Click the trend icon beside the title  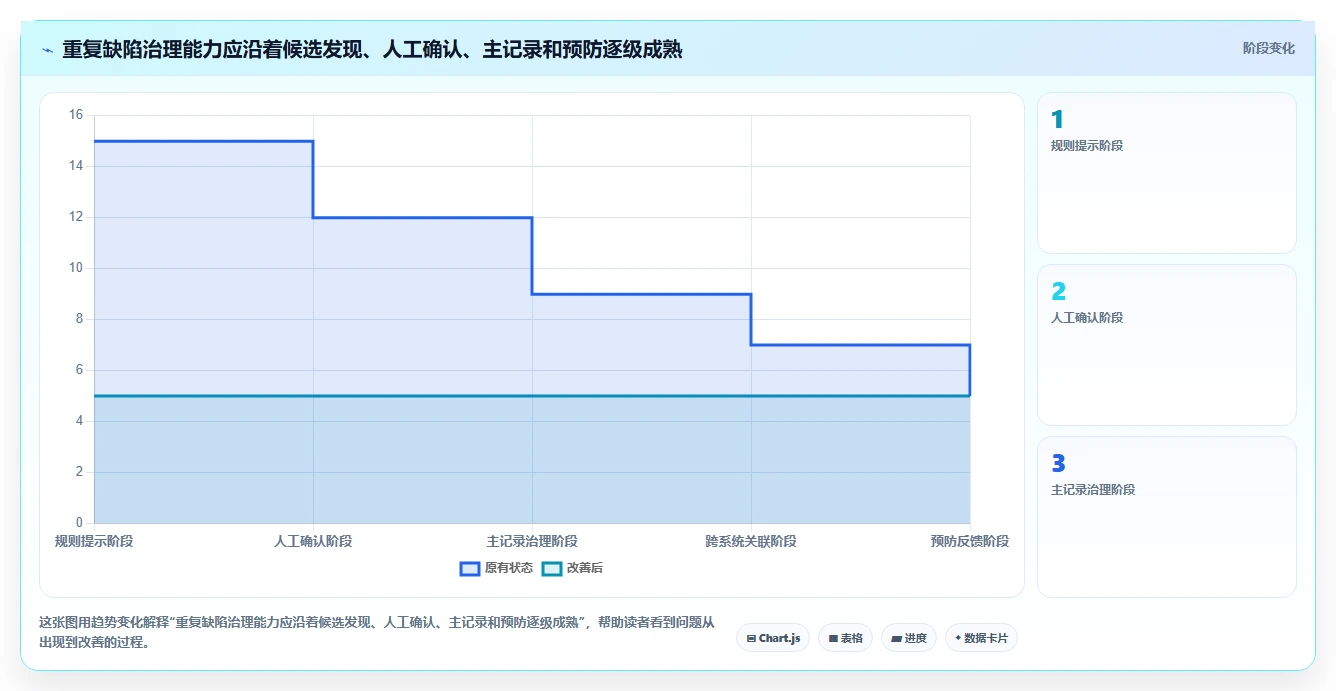pyautogui.click(x=47, y=50)
